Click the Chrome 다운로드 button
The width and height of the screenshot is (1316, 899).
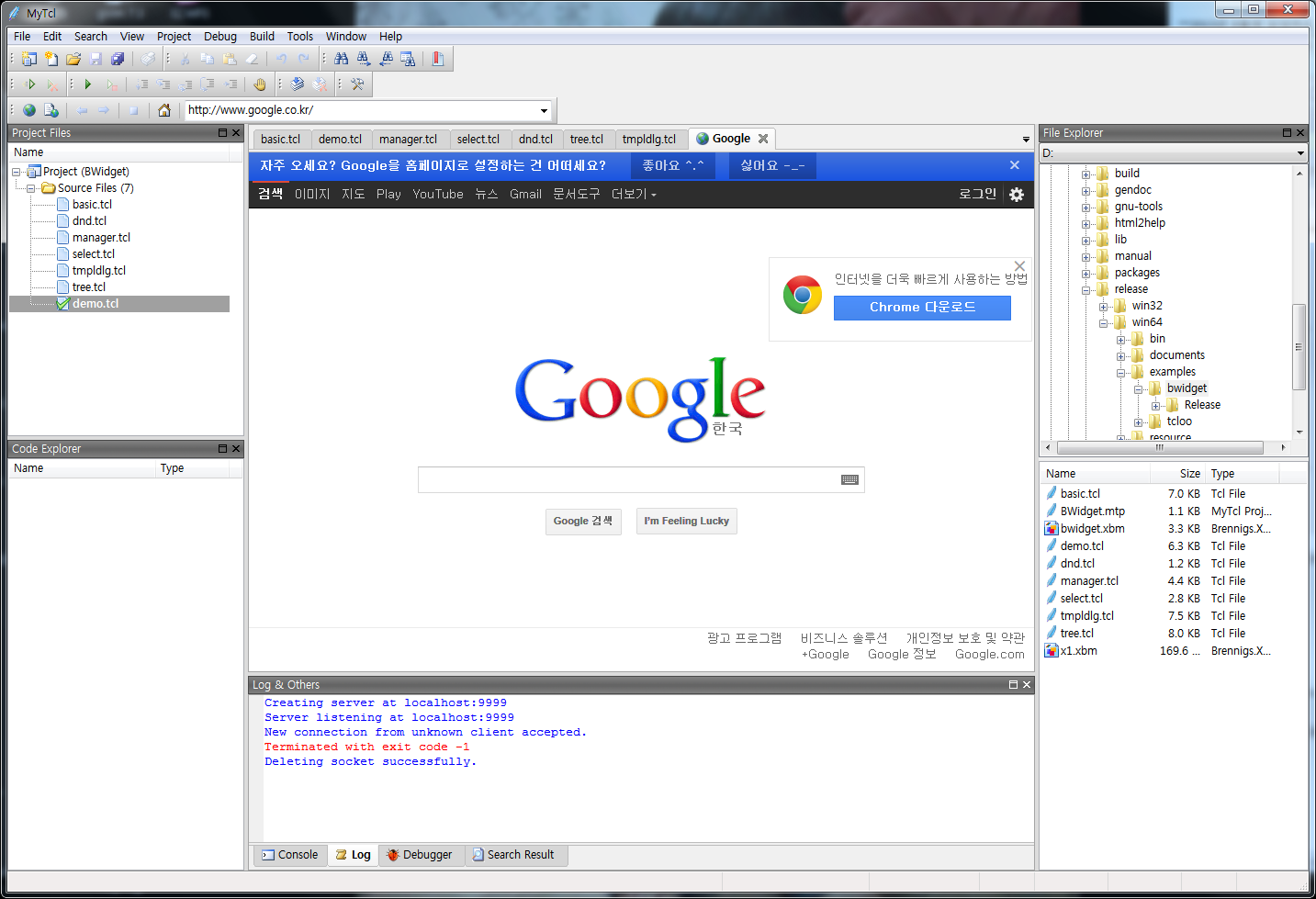[x=922, y=308]
